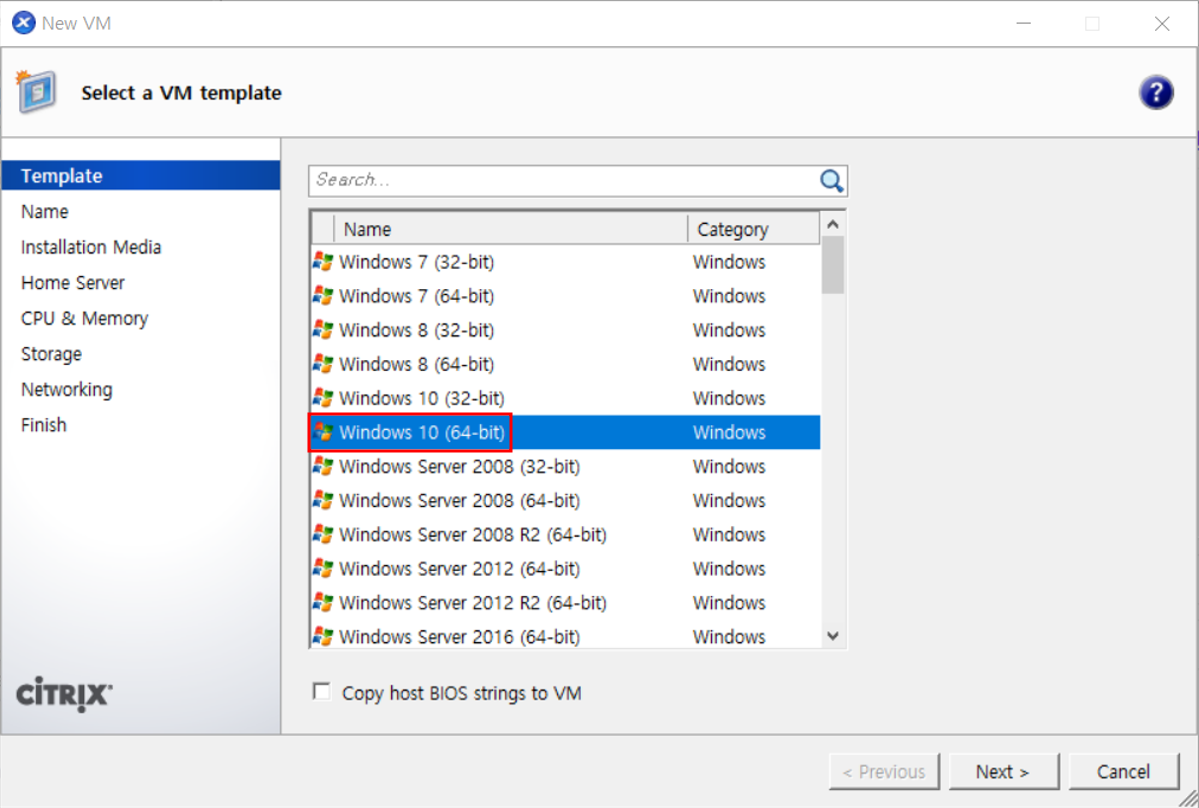The image size is (1199, 808).
Task: Select Windows 10 (32-bit) template name
Action: (421, 398)
